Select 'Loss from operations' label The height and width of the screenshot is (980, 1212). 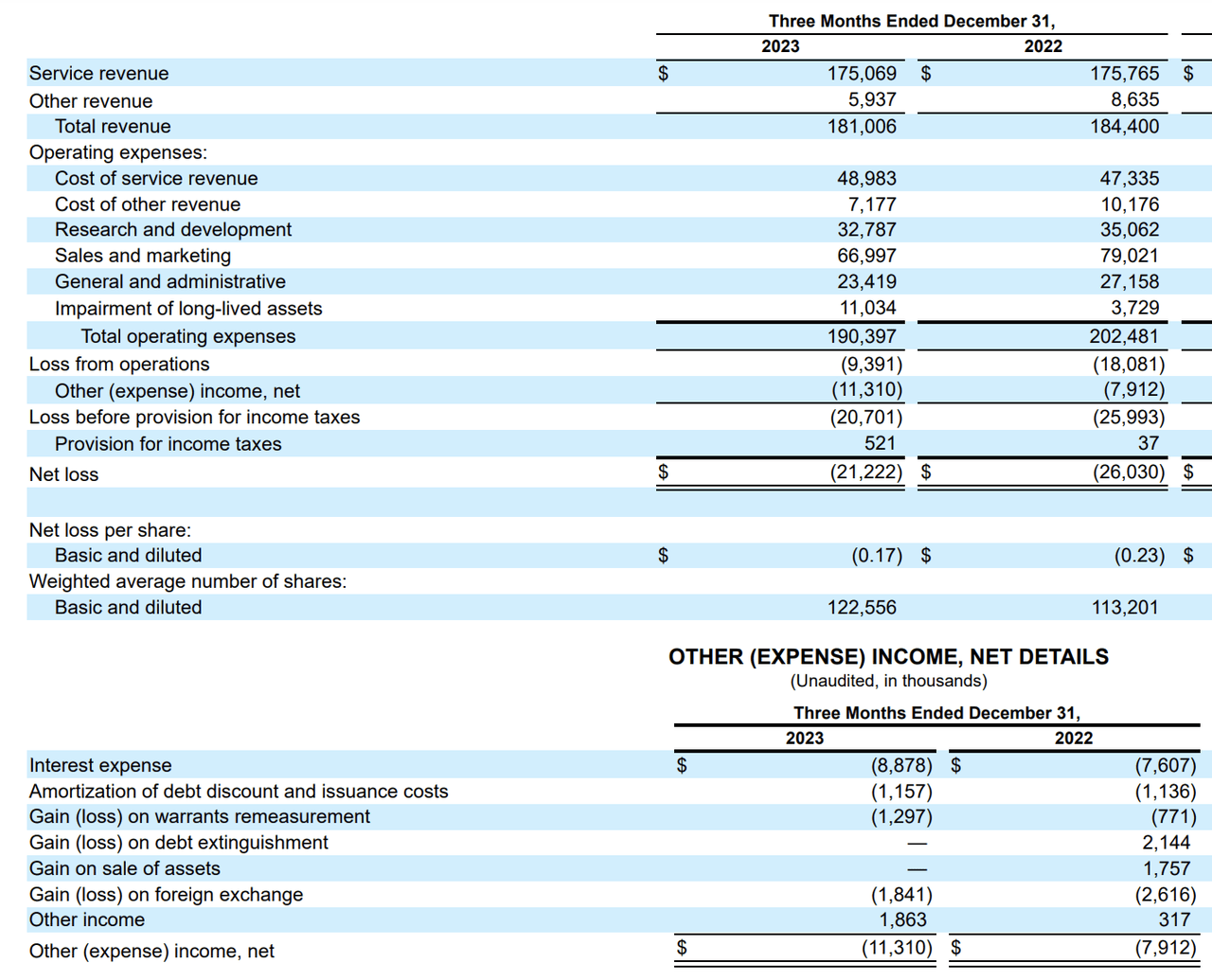click(x=119, y=364)
